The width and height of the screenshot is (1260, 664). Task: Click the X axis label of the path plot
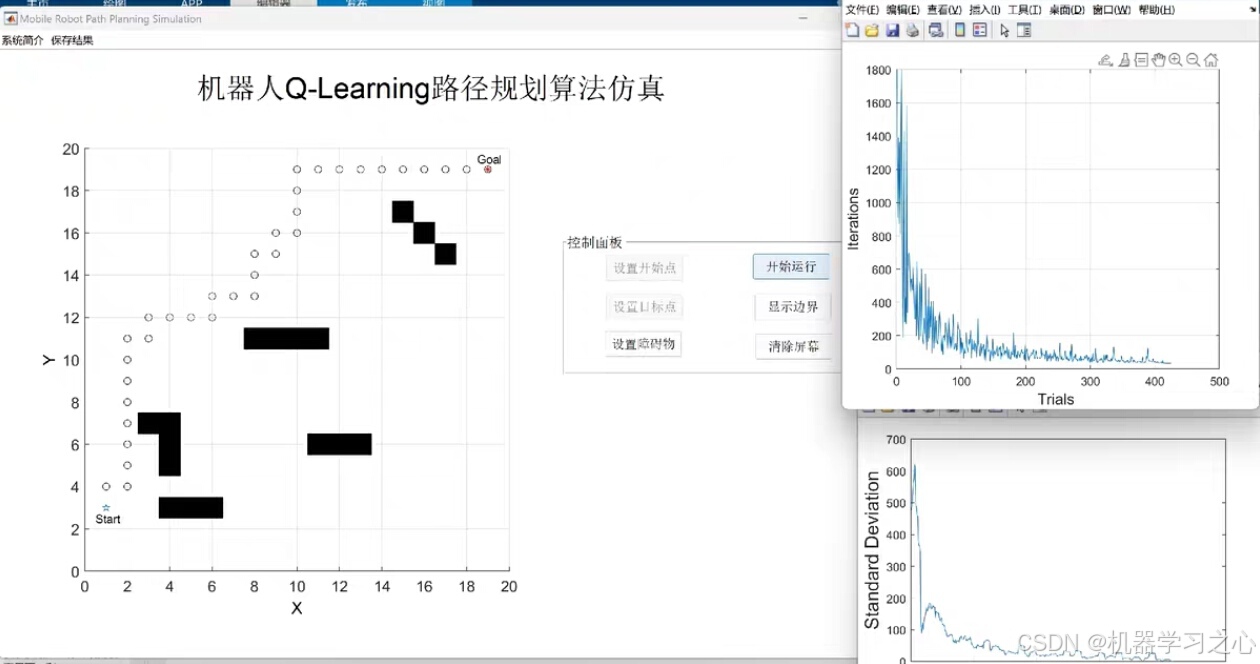pos(297,608)
